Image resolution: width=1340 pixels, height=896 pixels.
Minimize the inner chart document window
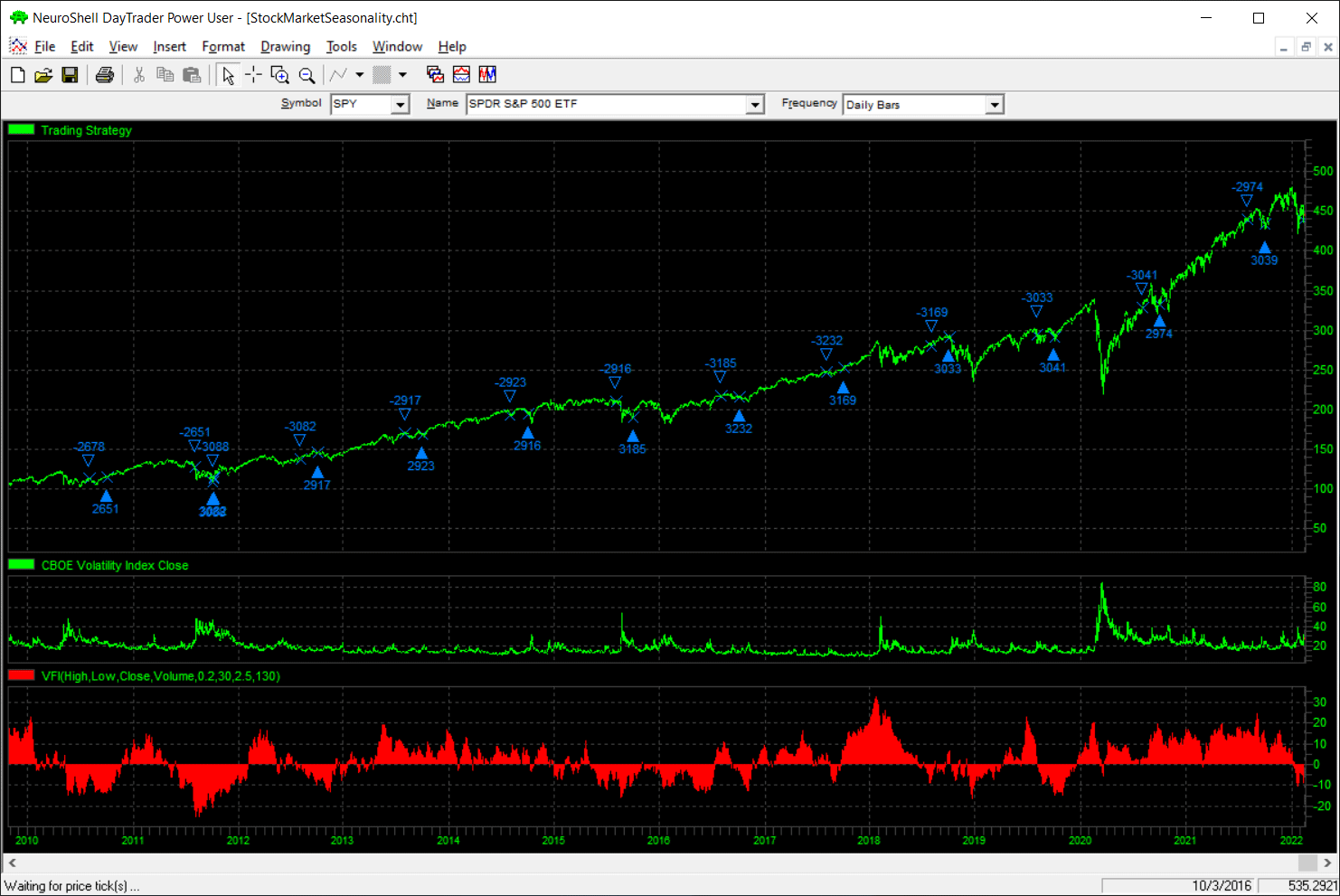pyautogui.click(x=1284, y=47)
